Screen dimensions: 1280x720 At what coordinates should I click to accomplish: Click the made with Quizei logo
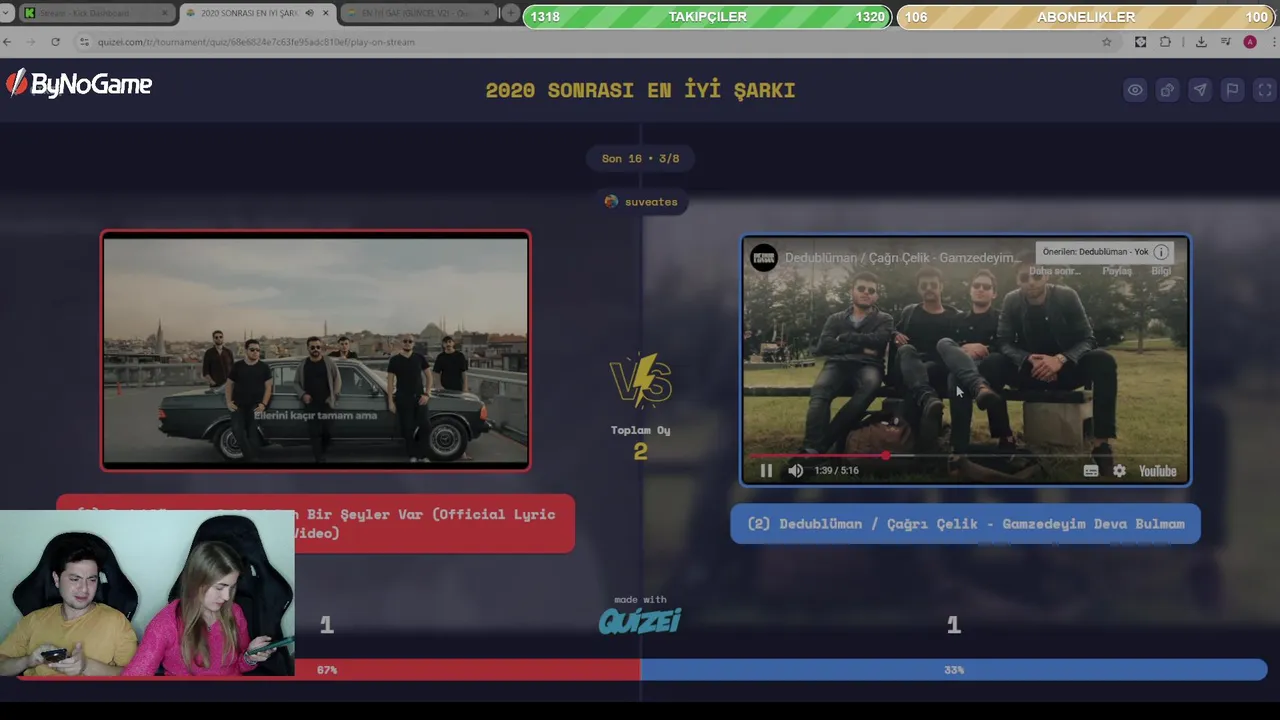point(640,617)
